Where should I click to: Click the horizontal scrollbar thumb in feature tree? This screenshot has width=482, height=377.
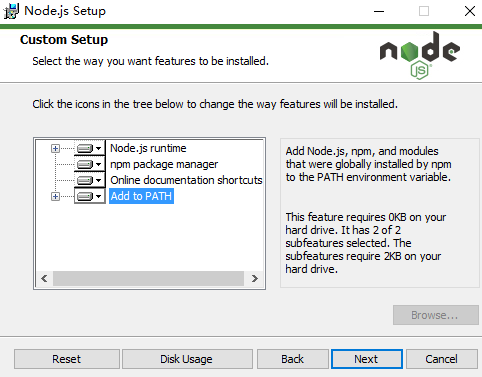(148, 278)
